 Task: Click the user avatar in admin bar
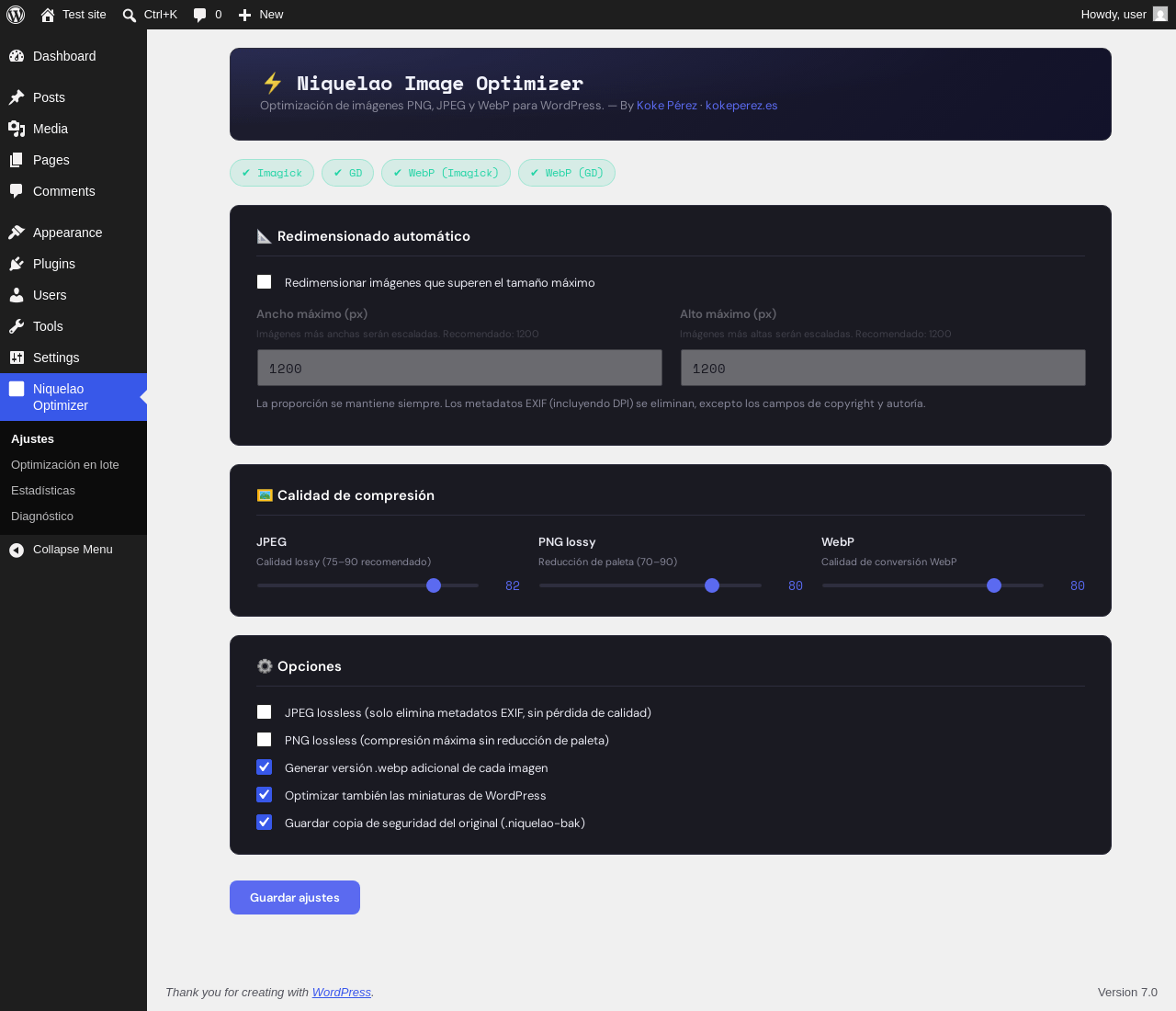(x=1160, y=15)
